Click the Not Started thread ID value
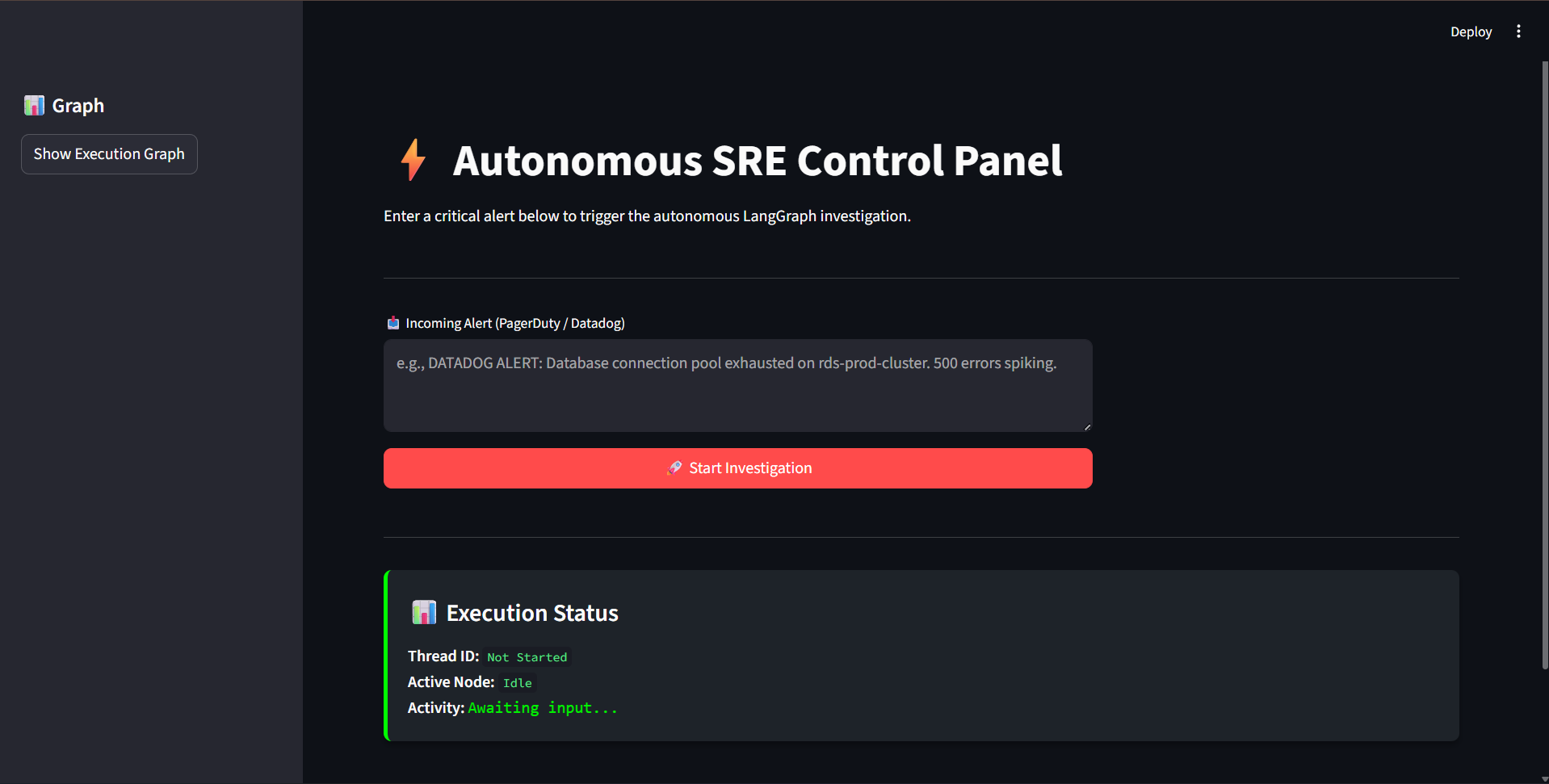The height and width of the screenshot is (784, 1549). tap(527, 657)
